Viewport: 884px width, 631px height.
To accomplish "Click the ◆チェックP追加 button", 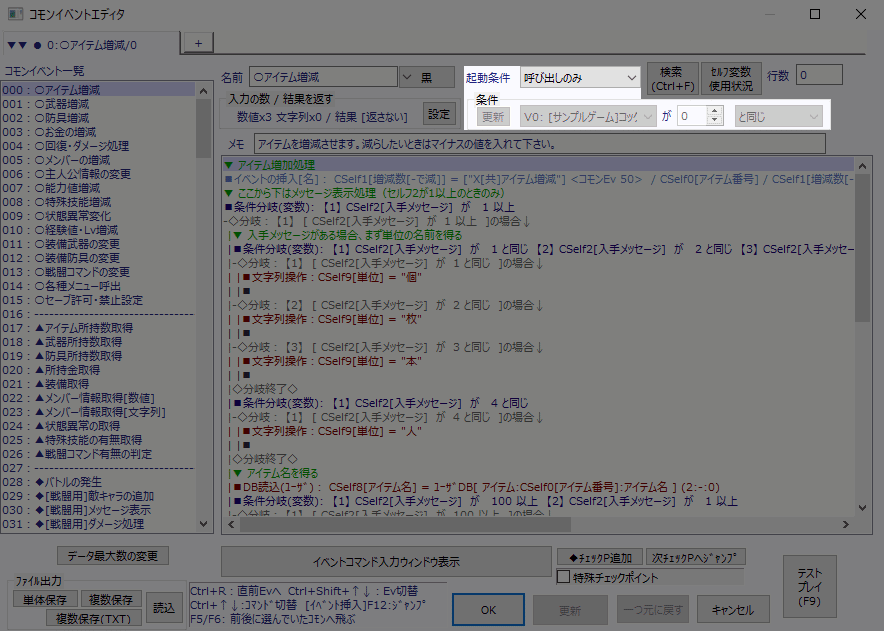I will pyautogui.click(x=600, y=558).
